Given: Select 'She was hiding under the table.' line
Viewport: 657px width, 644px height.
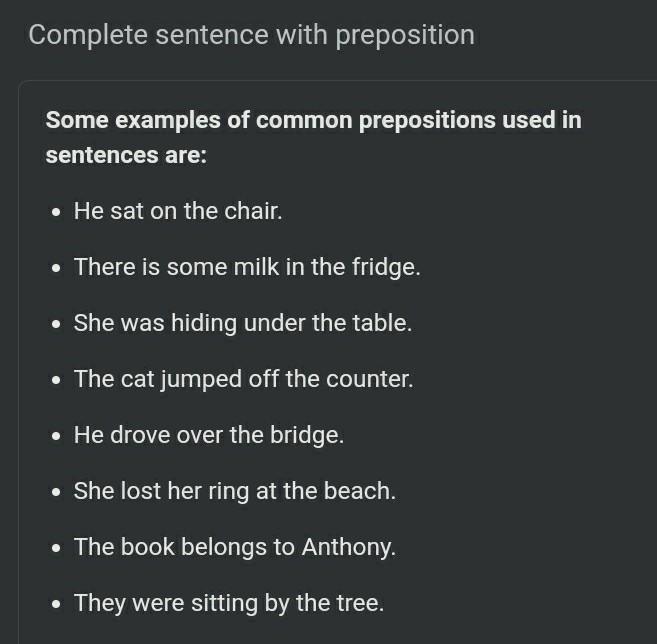Looking at the screenshot, I should point(242,324).
